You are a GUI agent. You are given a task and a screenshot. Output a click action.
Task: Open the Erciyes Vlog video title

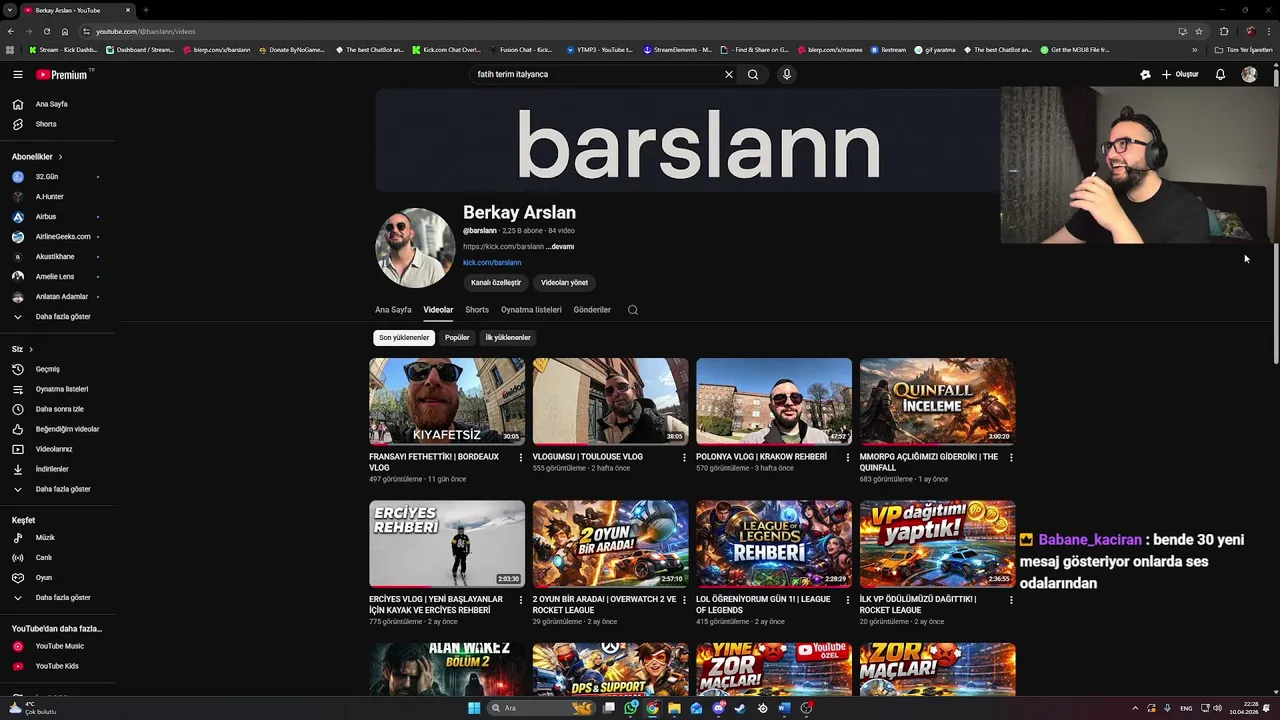tap(436, 604)
